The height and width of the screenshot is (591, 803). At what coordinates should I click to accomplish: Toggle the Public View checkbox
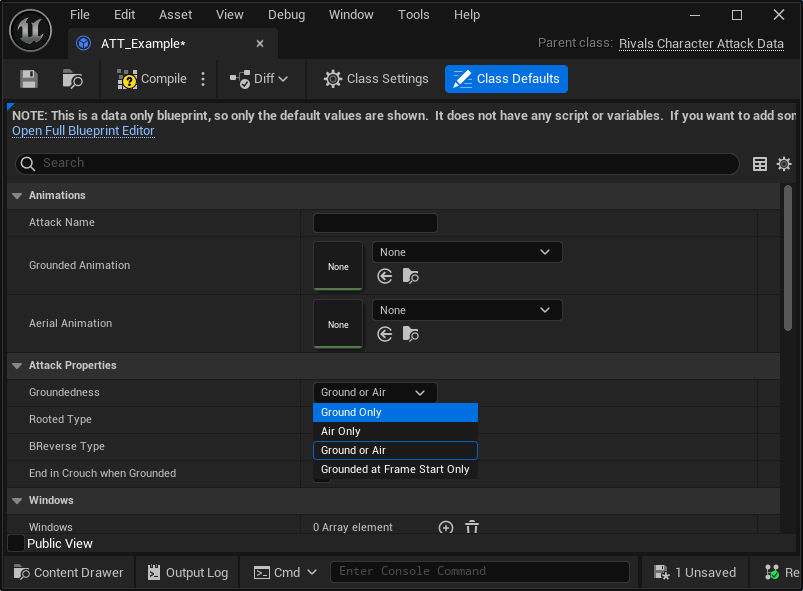click(x=16, y=543)
